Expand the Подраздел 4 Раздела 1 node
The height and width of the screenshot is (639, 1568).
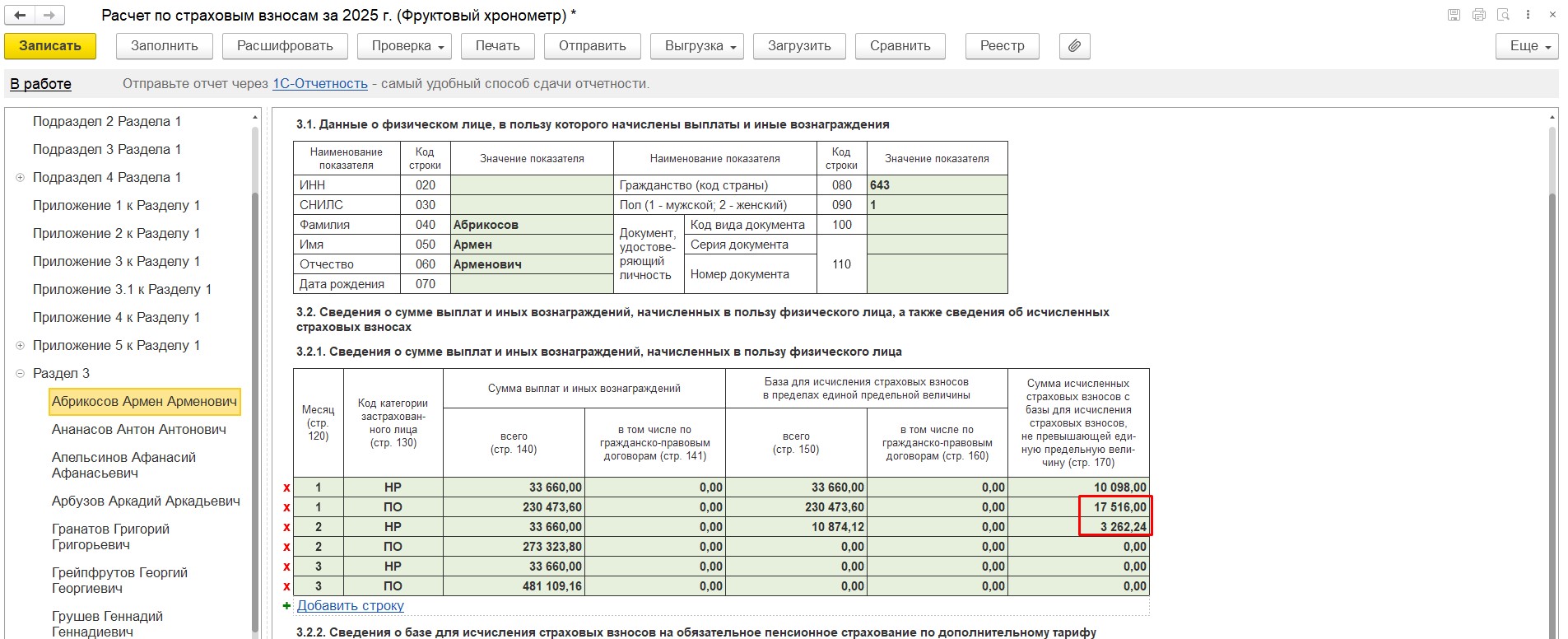click(21, 178)
